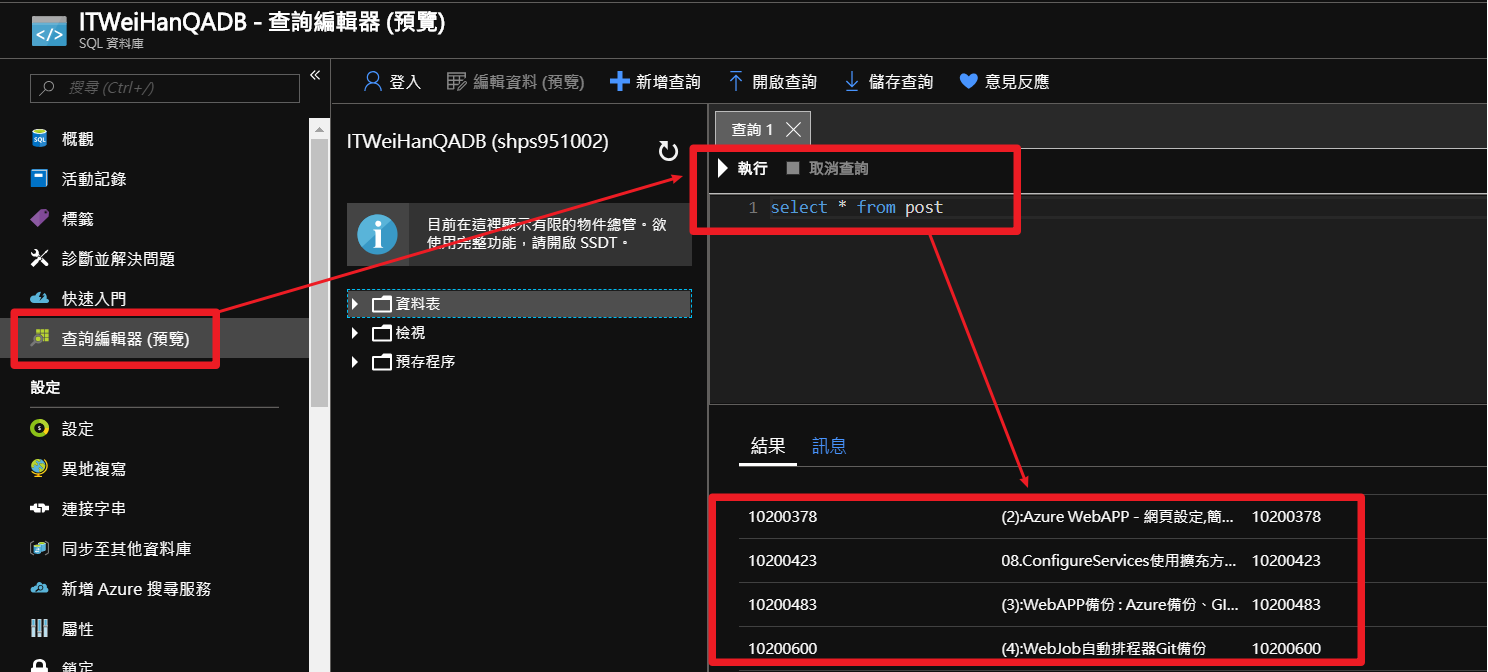
Task: Click the first-column cell 10200483
Action: click(782, 605)
